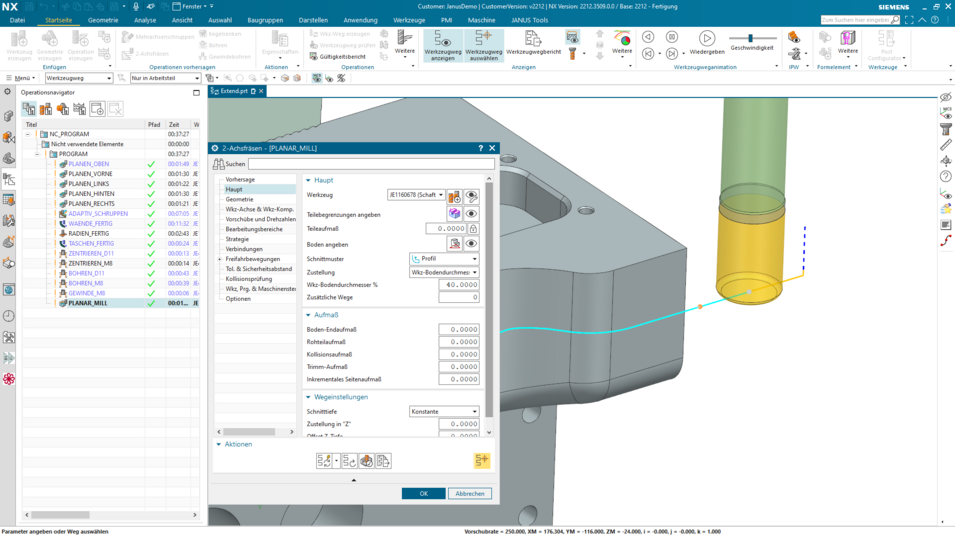Toggle show/hide eye icon on right toolbar
Image resolution: width=955 pixels, height=537 pixels.
tap(945, 97)
